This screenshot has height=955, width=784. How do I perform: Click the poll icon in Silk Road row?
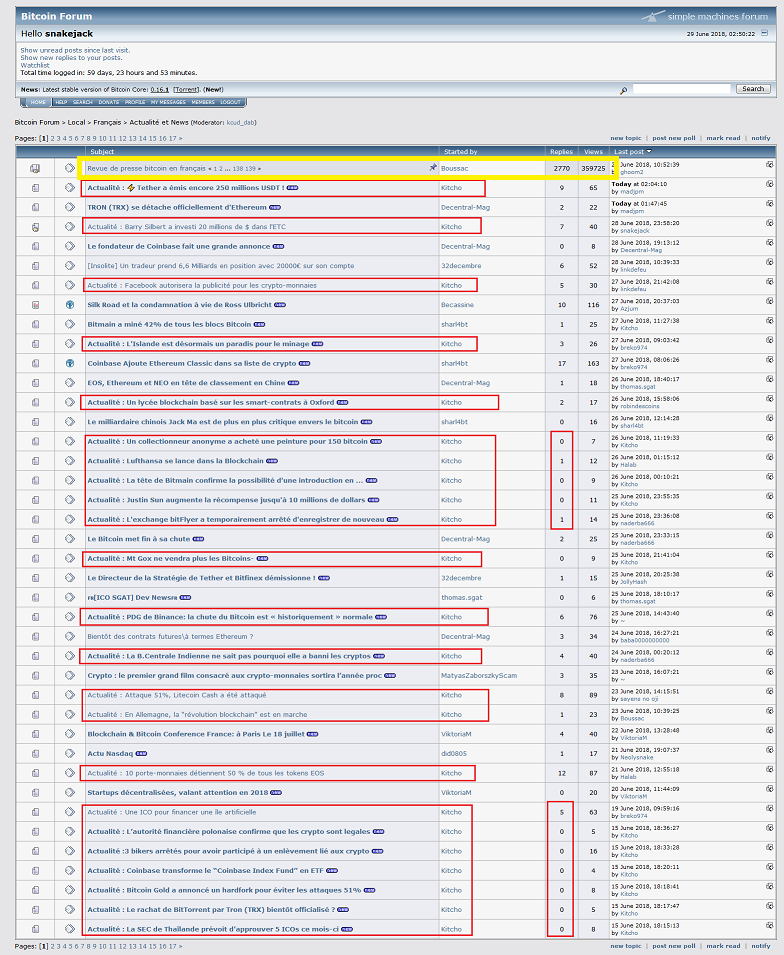[70, 305]
